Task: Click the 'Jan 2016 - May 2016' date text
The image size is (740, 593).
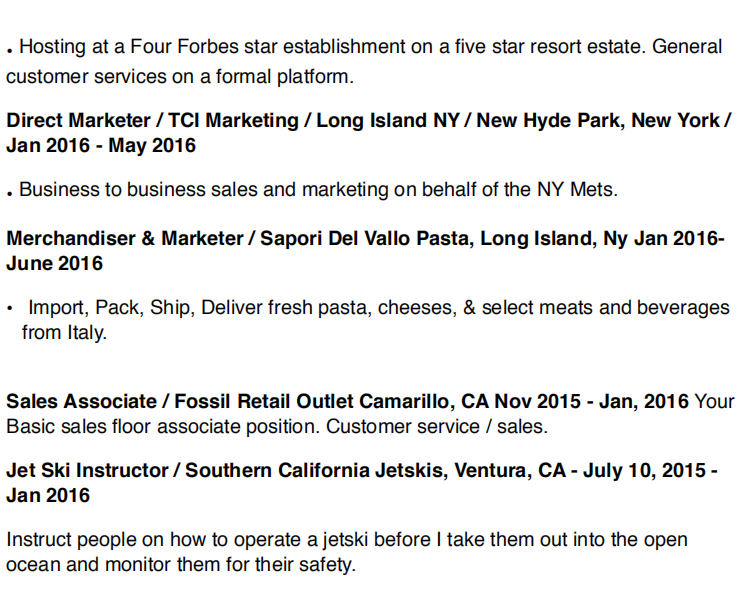Action: pos(101,146)
